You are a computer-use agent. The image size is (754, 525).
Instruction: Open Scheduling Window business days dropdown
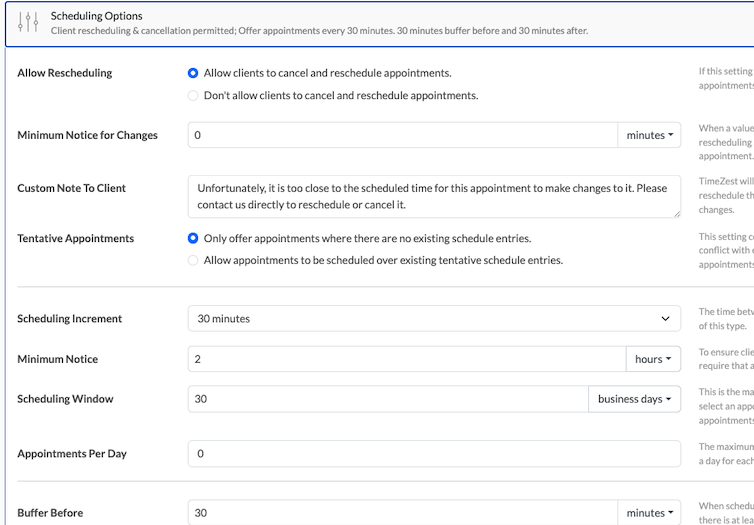(634, 399)
